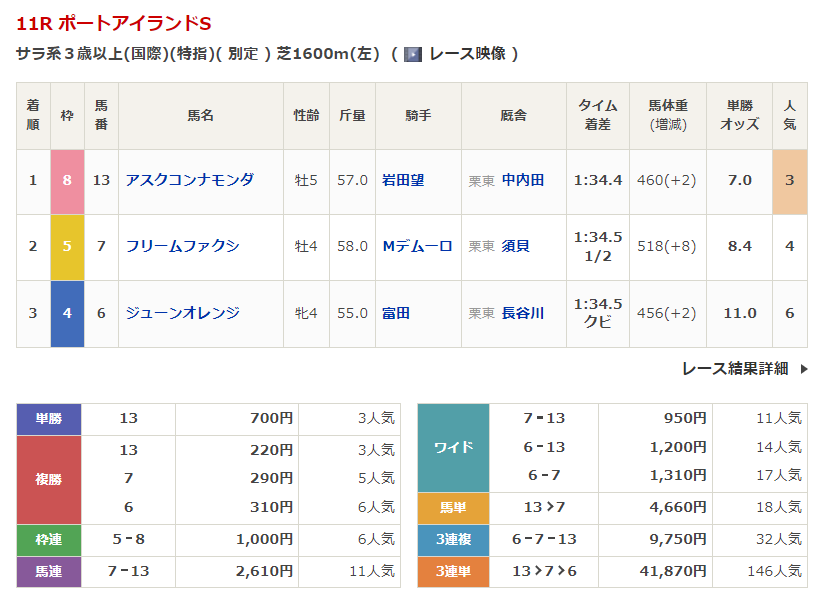
Task: Click the race video icon
Action: click(x=412, y=54)
